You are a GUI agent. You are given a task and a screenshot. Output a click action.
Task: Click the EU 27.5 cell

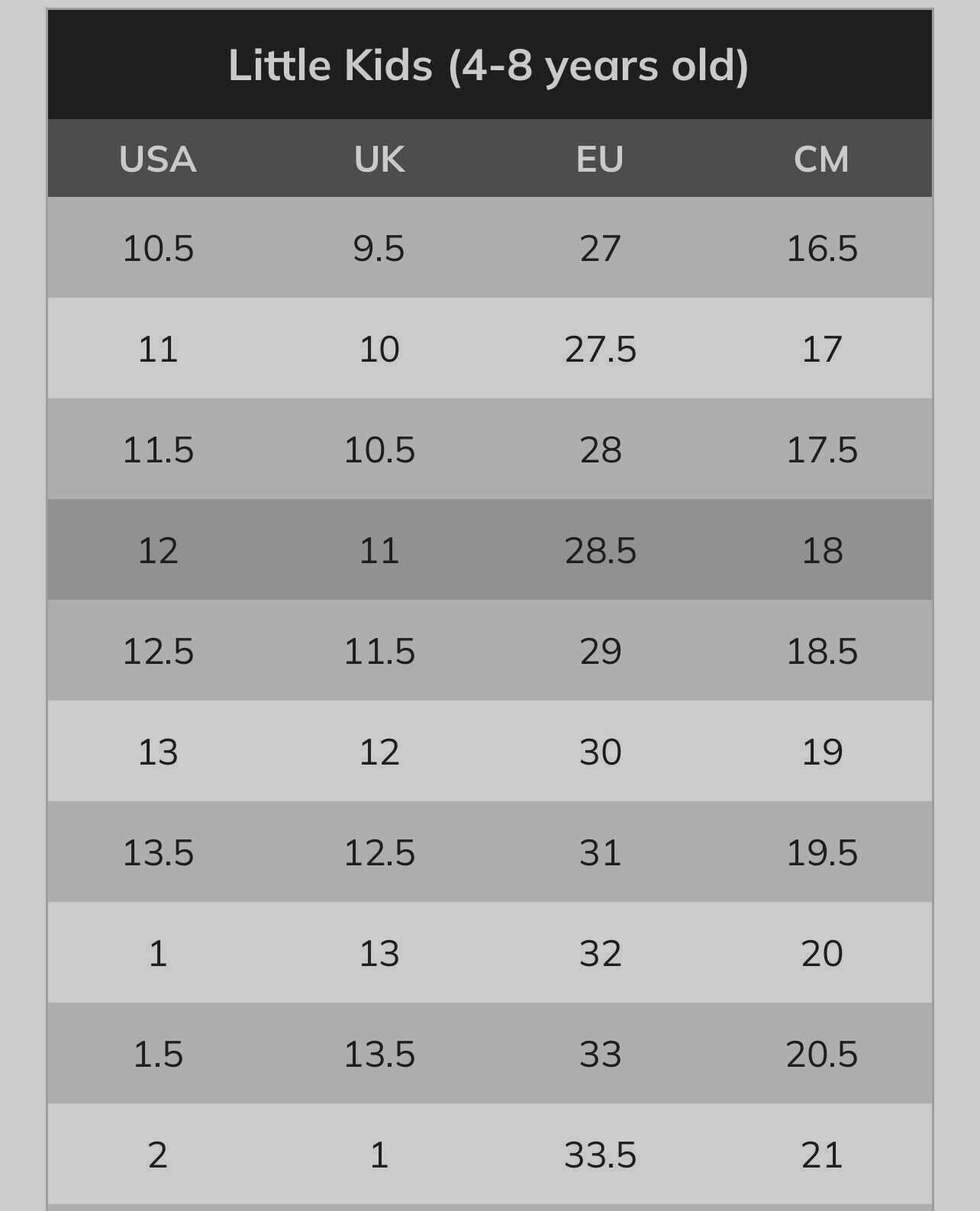click(600, 349)
